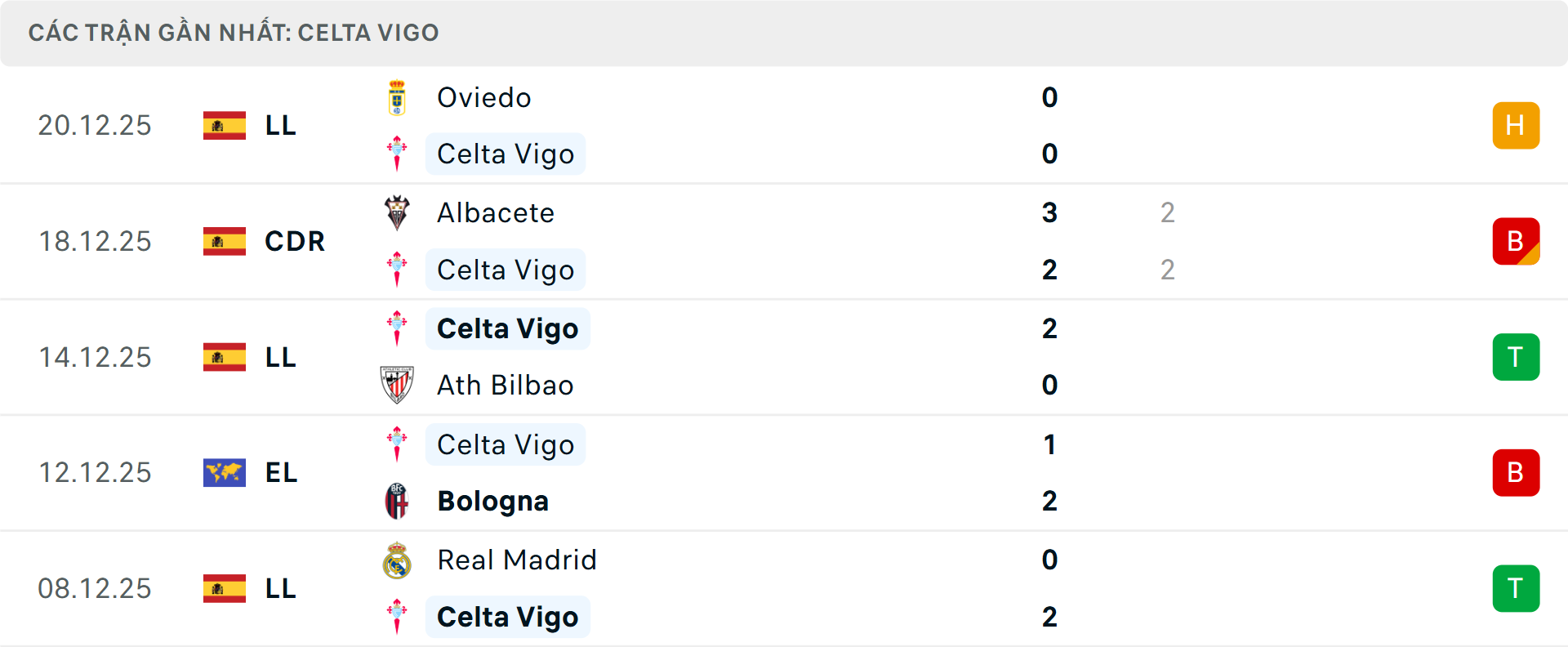Click the Oviedo club crest icon

[x=397, y=98]
